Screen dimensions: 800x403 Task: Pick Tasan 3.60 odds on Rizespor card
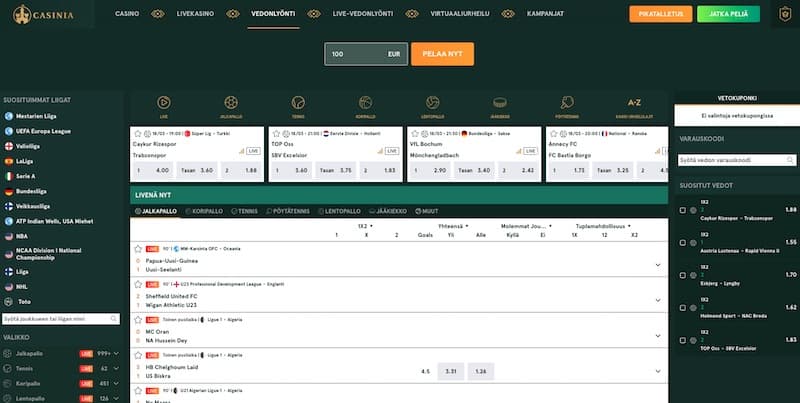[197, 170]
